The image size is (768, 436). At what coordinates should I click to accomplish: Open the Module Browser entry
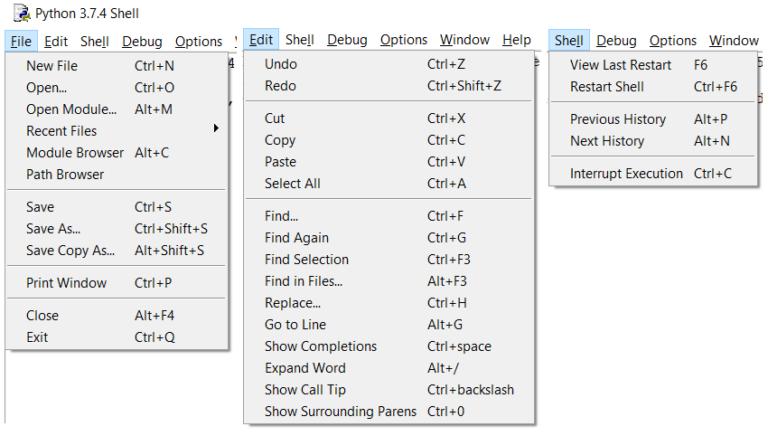pyautogui.click(x=75, y=152)
